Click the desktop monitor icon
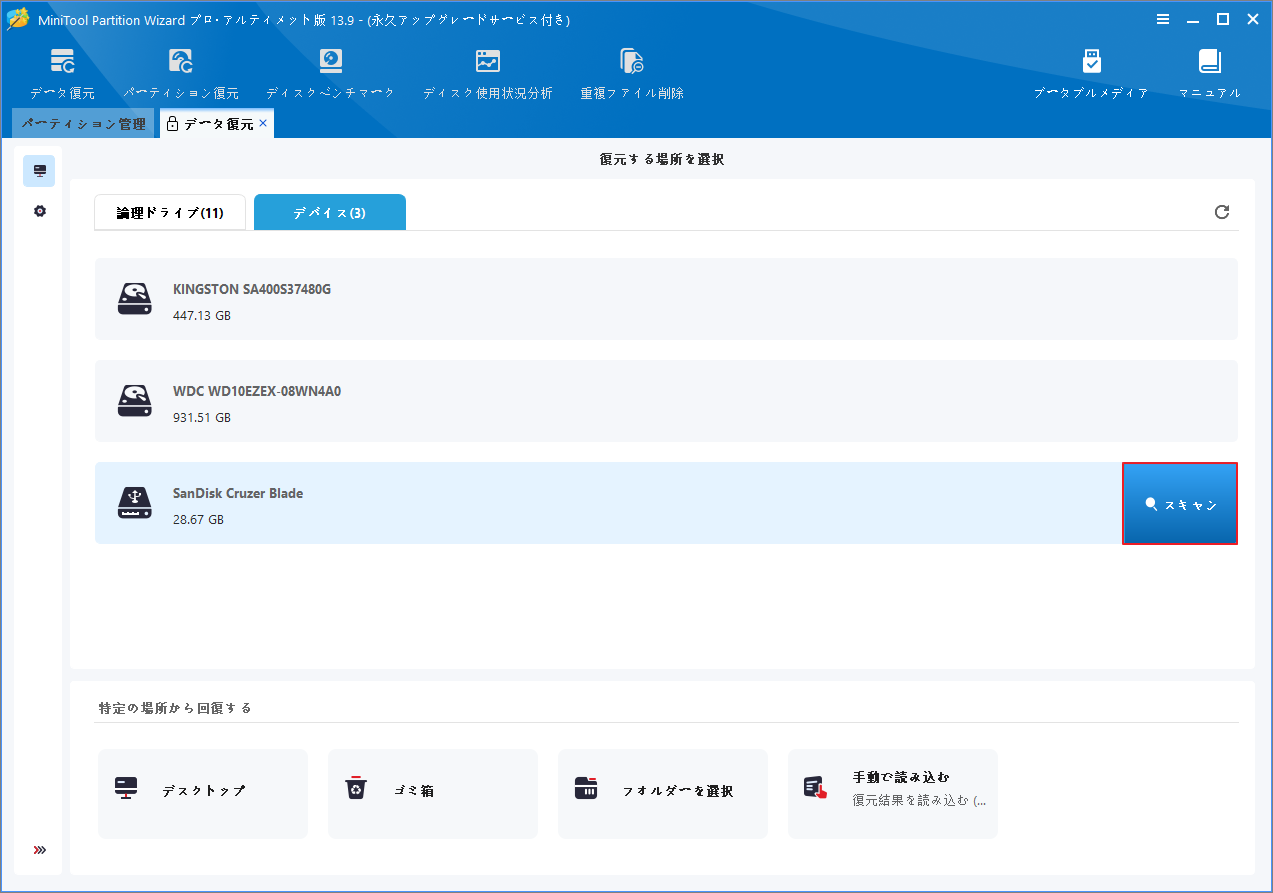Image resolution: width=1273 pixels, height=893 pixels. point(126,788)
